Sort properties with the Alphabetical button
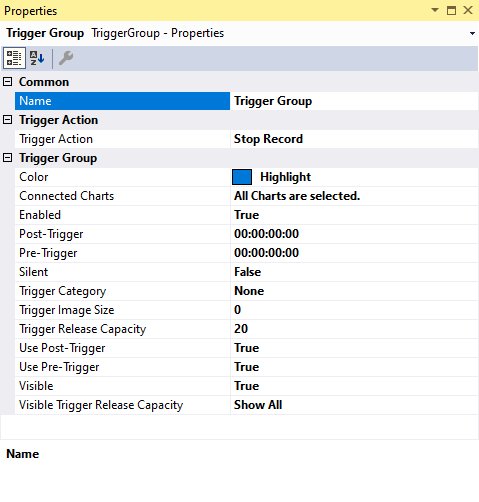Viewport: 479px width, 502px height. tap(37, 58)
